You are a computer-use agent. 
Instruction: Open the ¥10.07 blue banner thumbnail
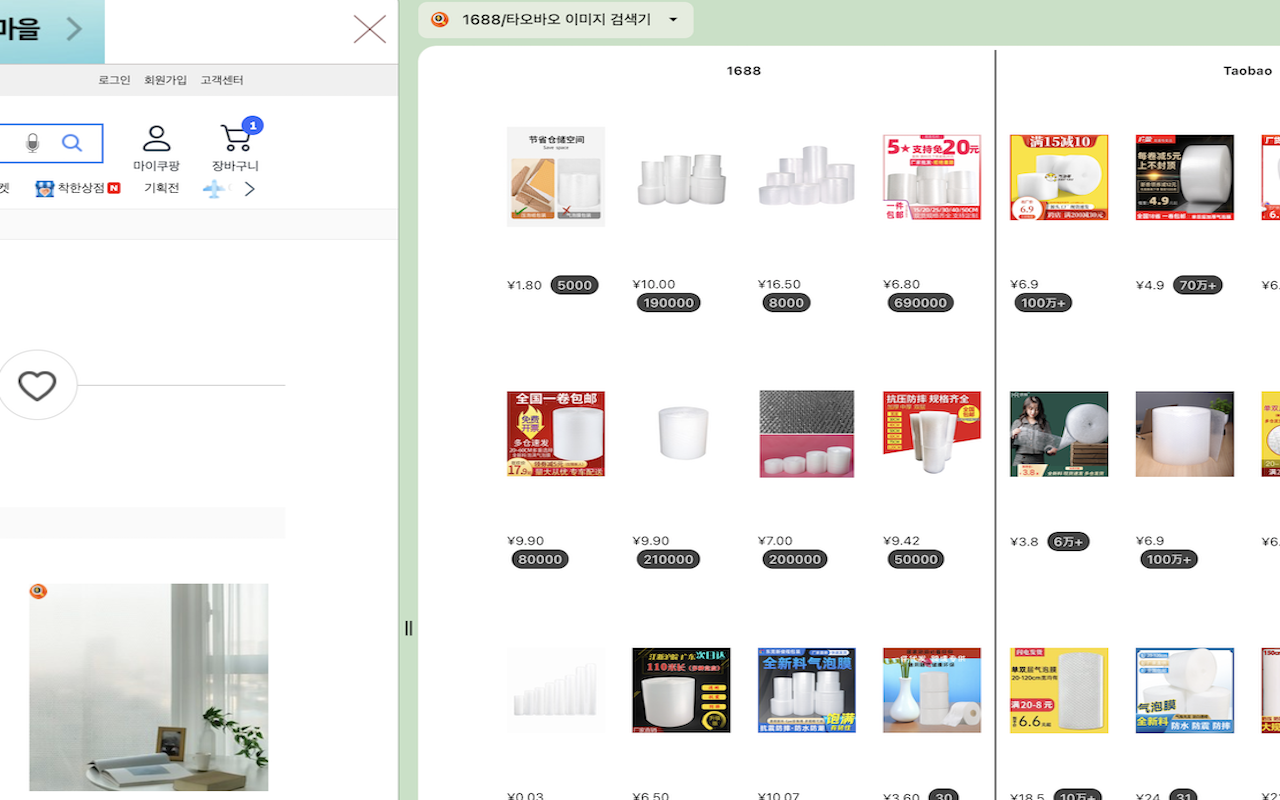(807, 690)
